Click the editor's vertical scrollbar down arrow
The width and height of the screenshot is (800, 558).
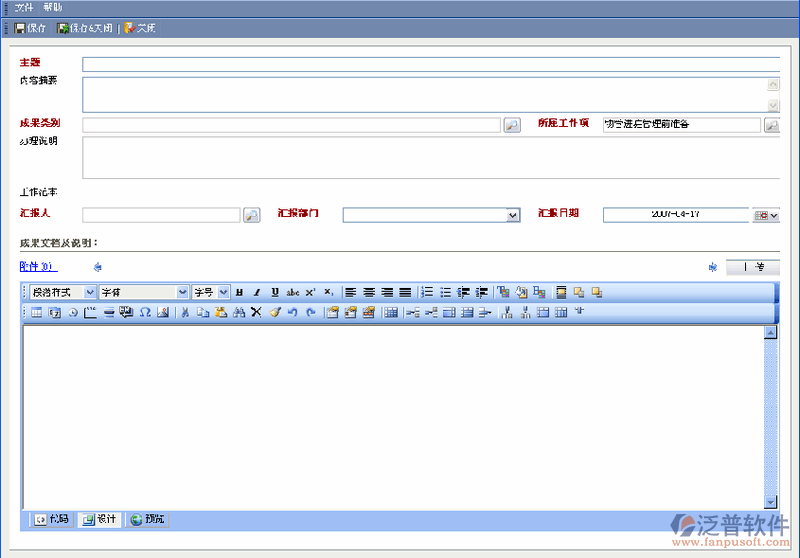(x=770, y=501)
